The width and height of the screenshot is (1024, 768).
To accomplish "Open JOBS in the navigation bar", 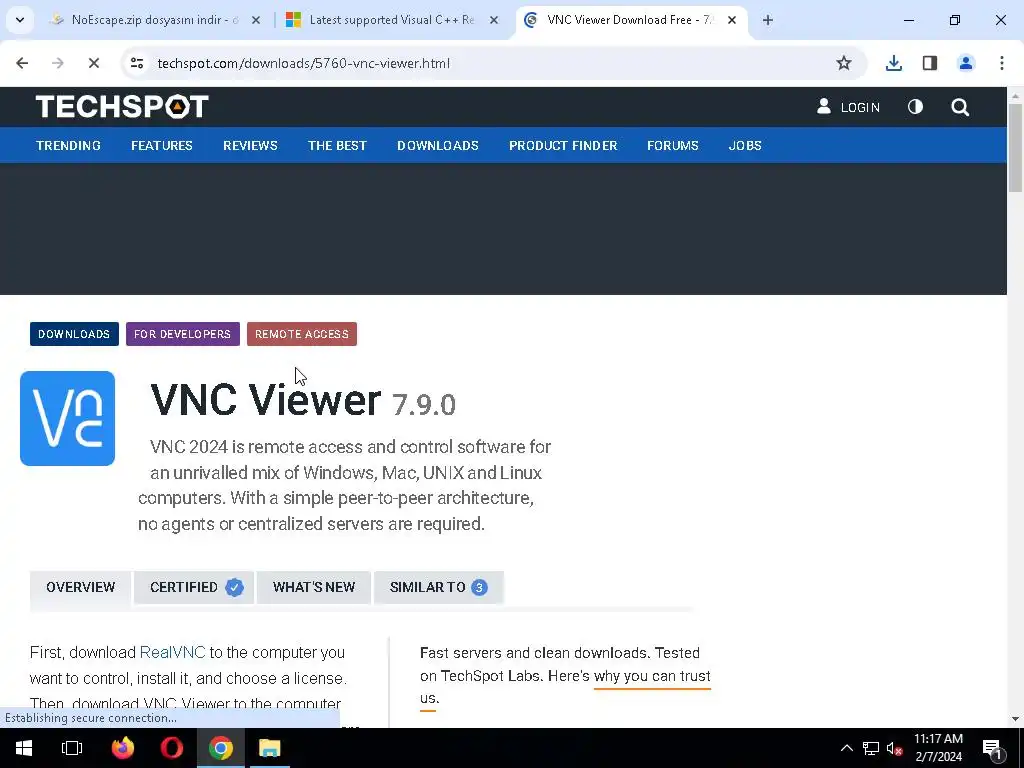I will coord(745,146).
